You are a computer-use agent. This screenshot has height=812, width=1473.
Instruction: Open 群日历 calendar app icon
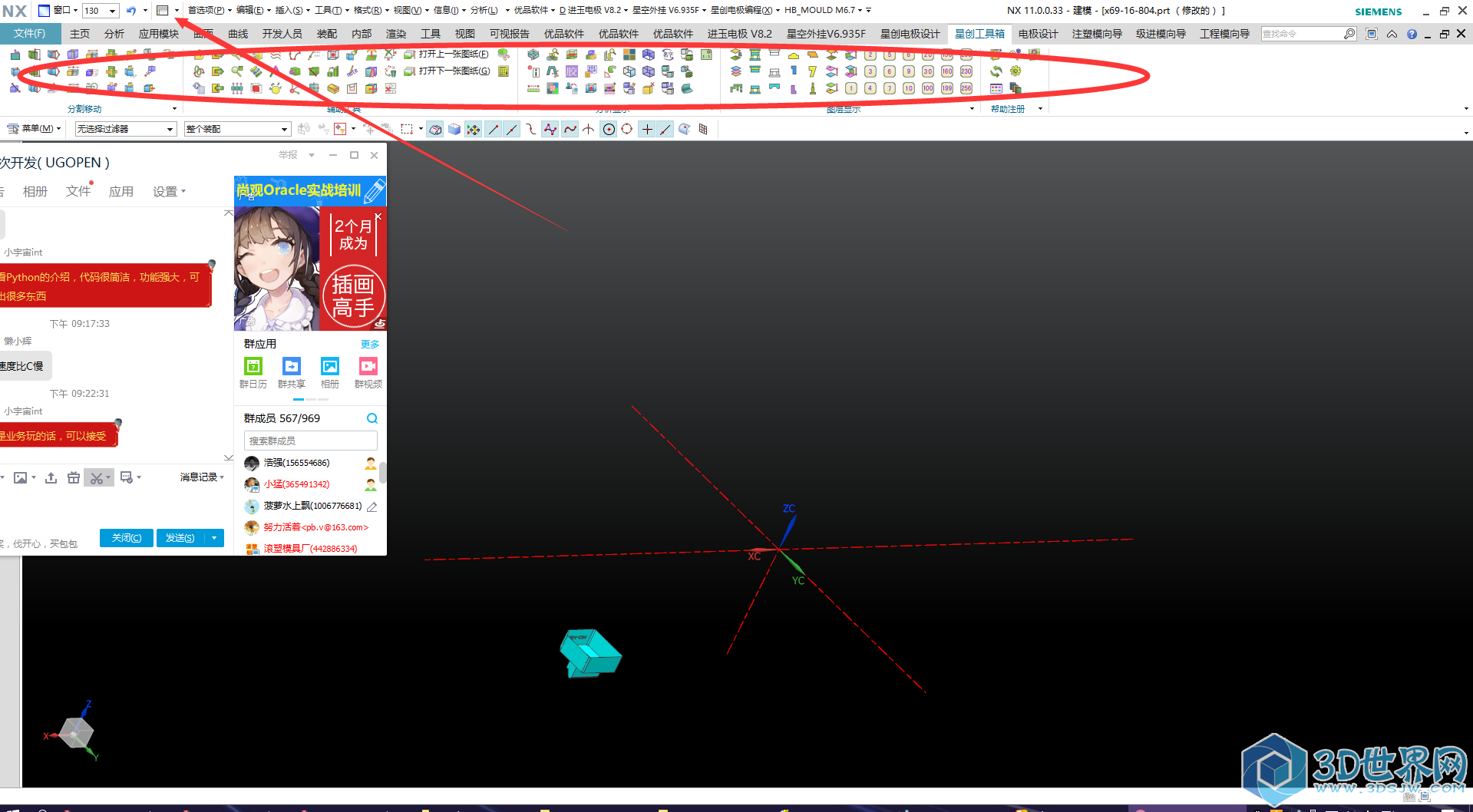pyautogui.click(x=253, y=366)
